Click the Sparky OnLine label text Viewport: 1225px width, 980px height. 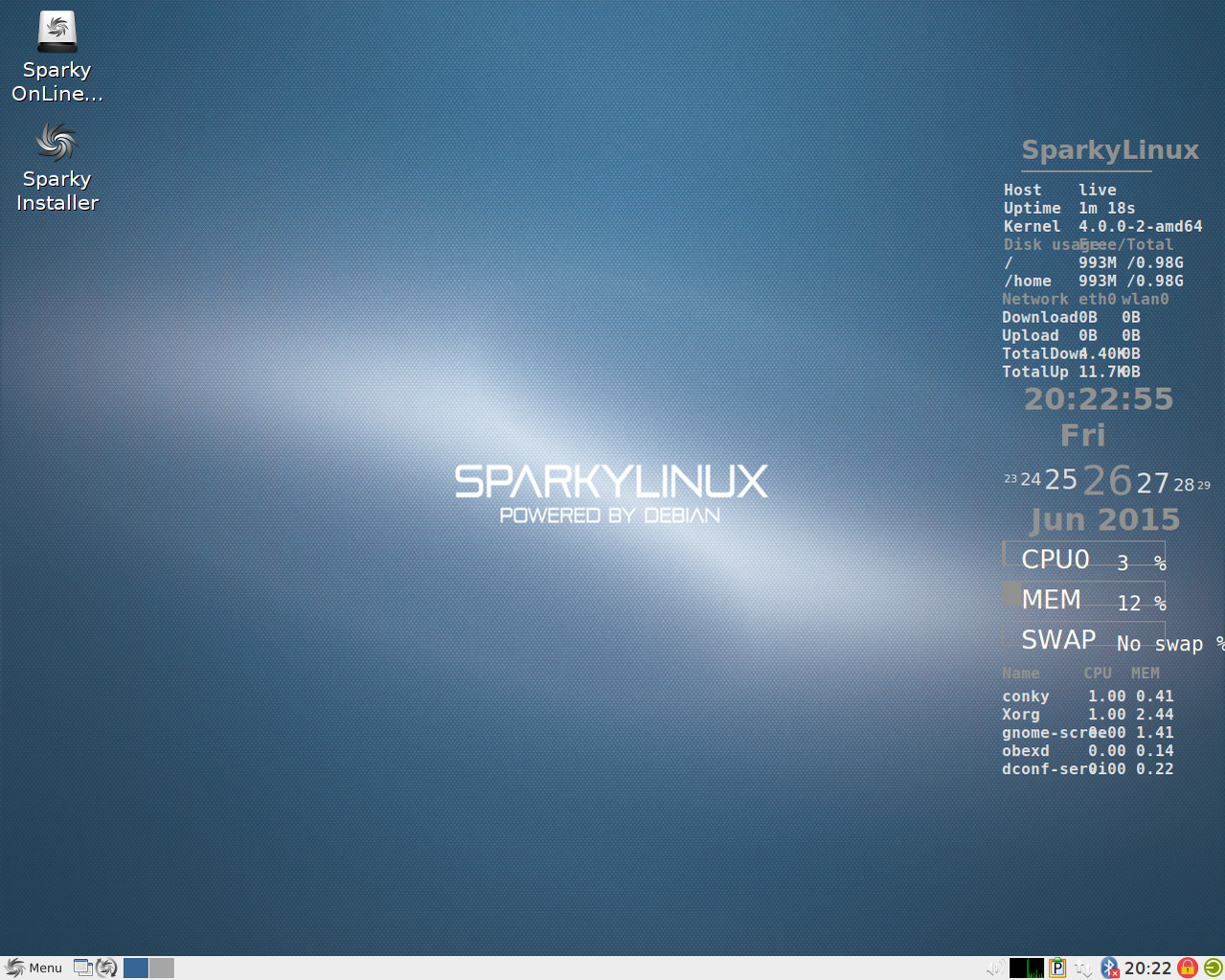tap(57, 81)
